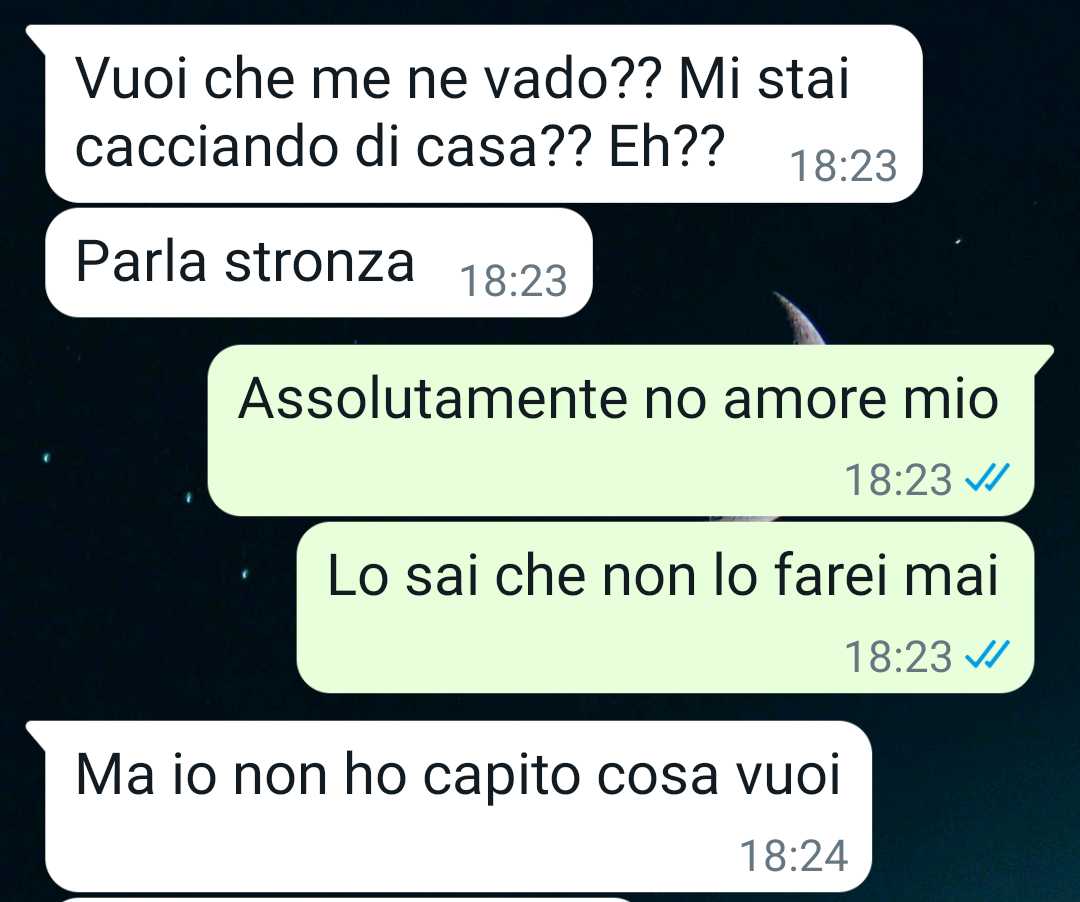Tap the blue double-check under 'Assolutamente no amore mio'
This screenshot has height=902, width=1080.
point(987,478)
